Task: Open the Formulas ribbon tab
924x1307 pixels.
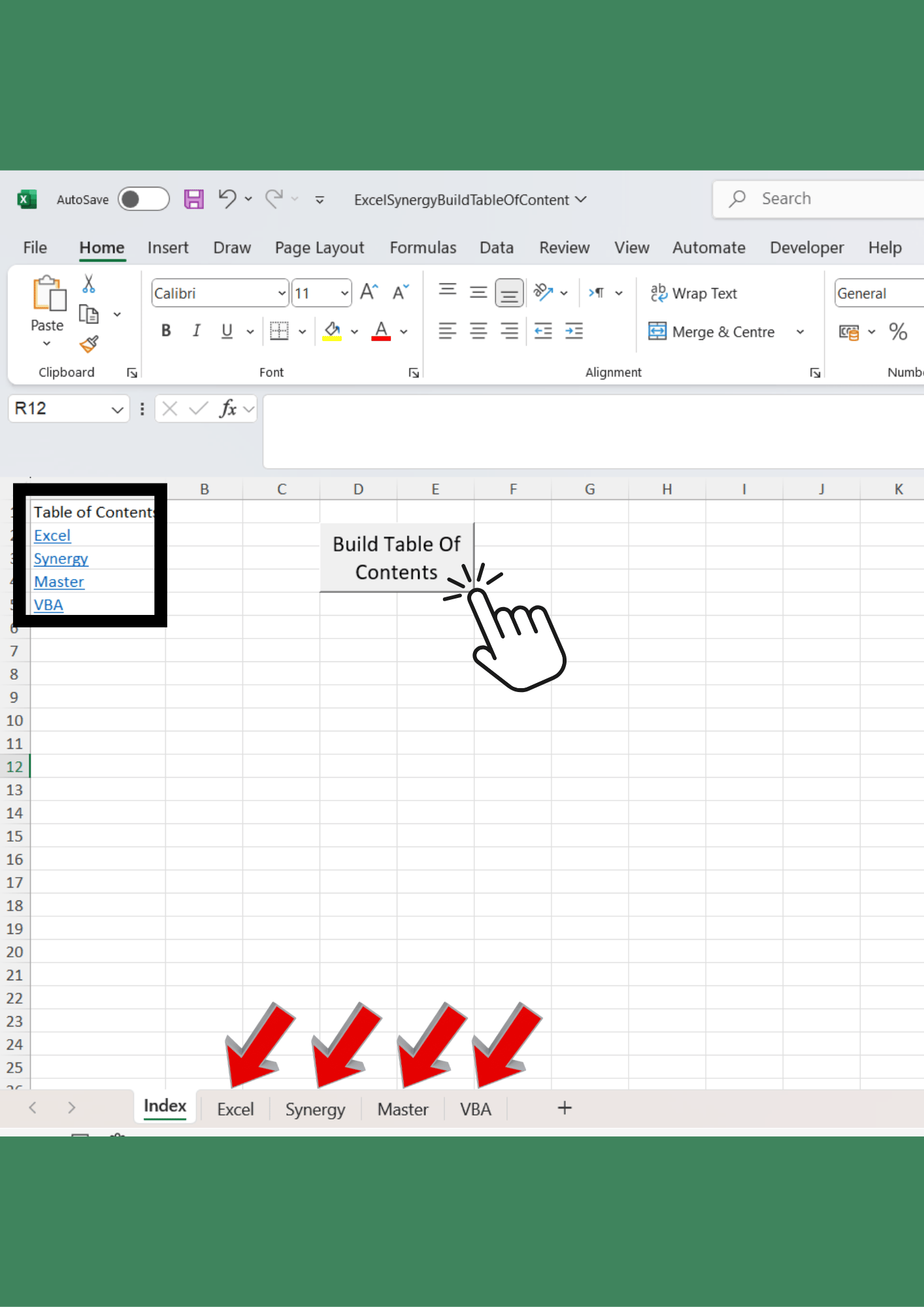Action: pyautogui.click(x=423, y=248)
